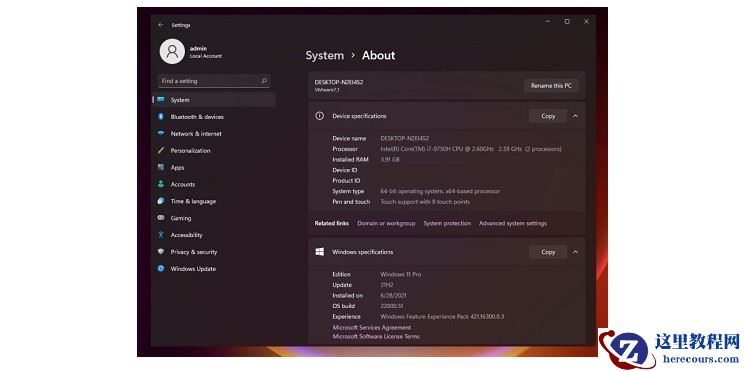This screenshot has height=371, width=745.
Task: Collapse the Device specifications section
Action: [x=575, y=116]
